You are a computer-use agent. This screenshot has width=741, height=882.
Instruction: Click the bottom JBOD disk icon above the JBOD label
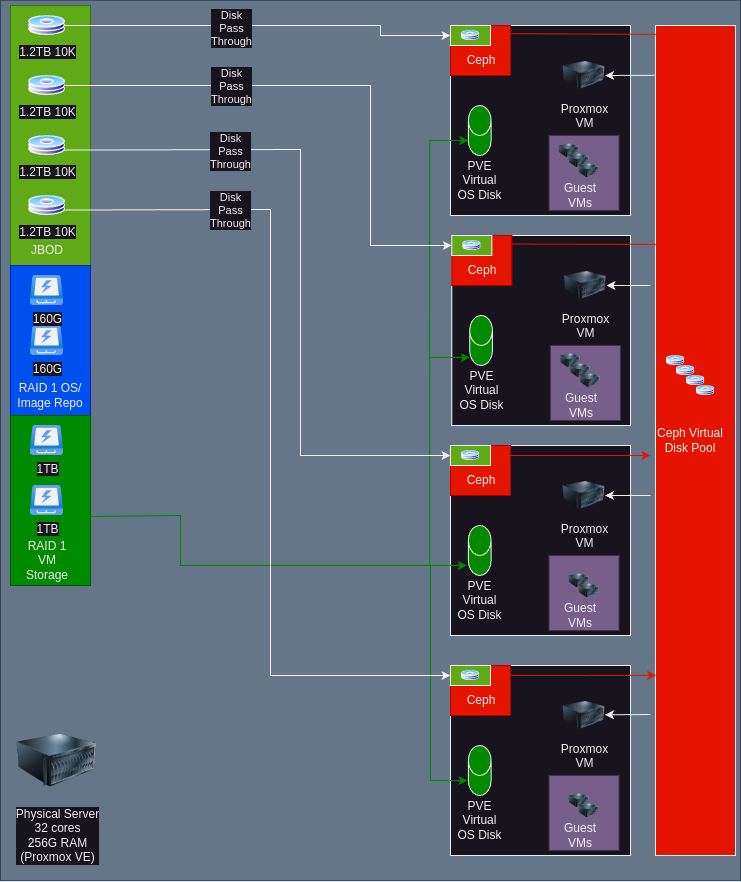(x=46, y=205)
